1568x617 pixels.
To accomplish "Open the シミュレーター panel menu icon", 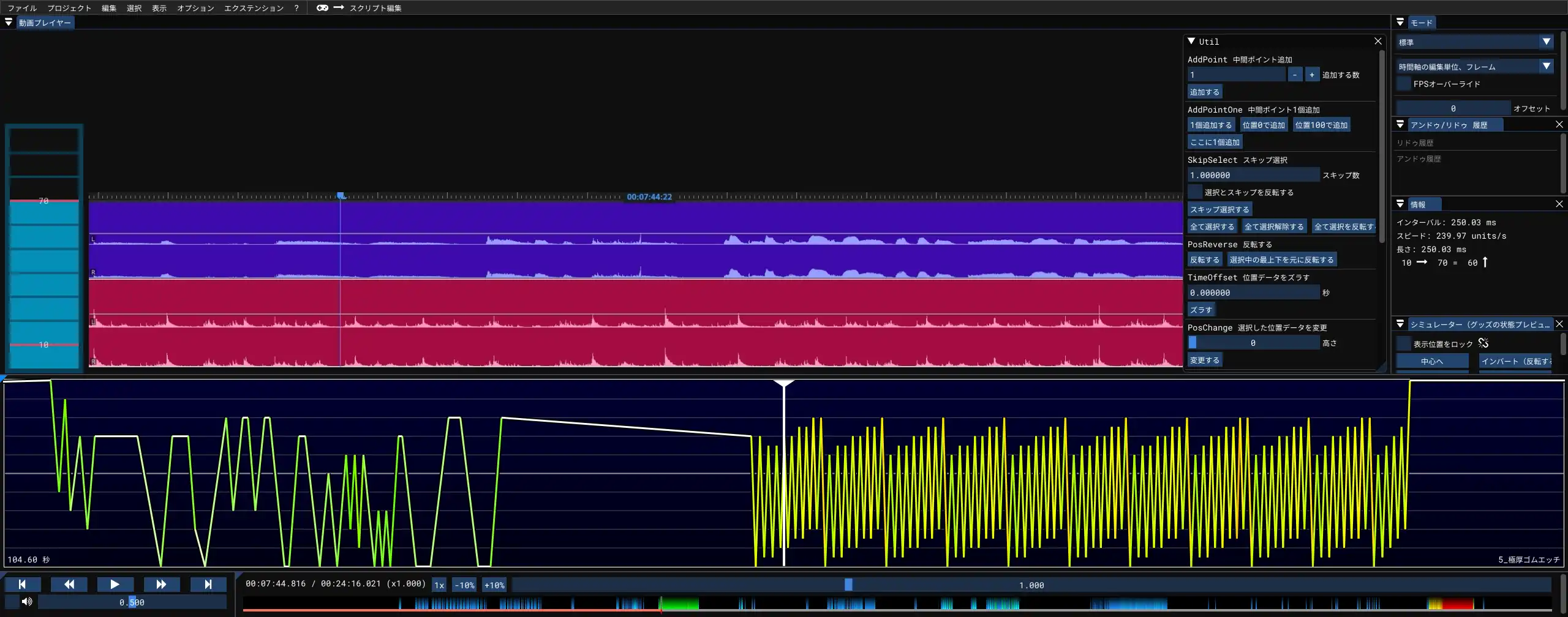I will pyautogui.click(x=1400, y=324).
